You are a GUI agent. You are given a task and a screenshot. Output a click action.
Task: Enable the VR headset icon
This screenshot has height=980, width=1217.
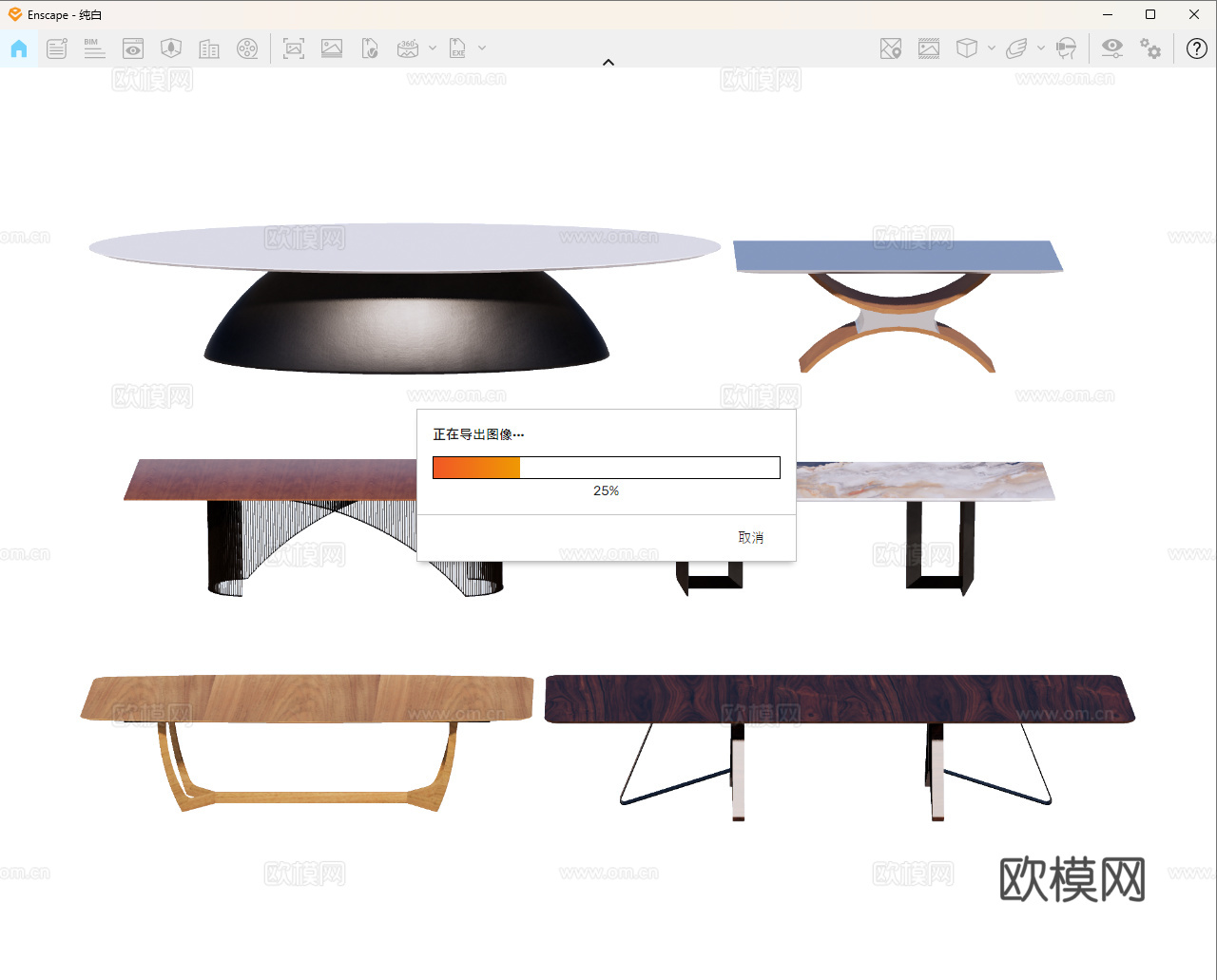[x=1066, y=48]
